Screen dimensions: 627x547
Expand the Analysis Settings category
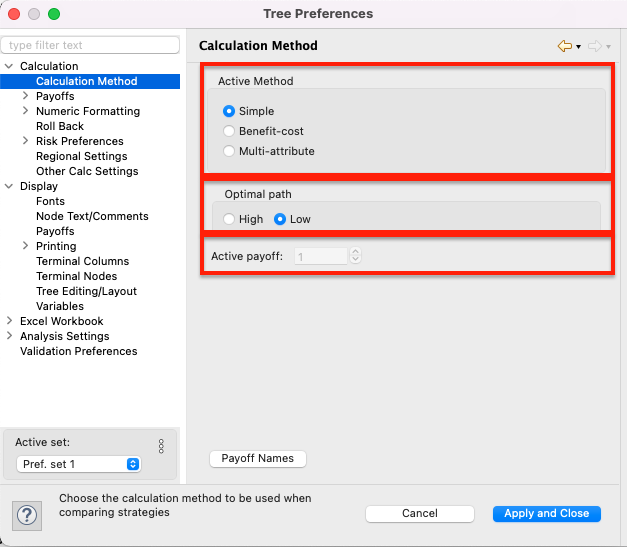point(9,336)
